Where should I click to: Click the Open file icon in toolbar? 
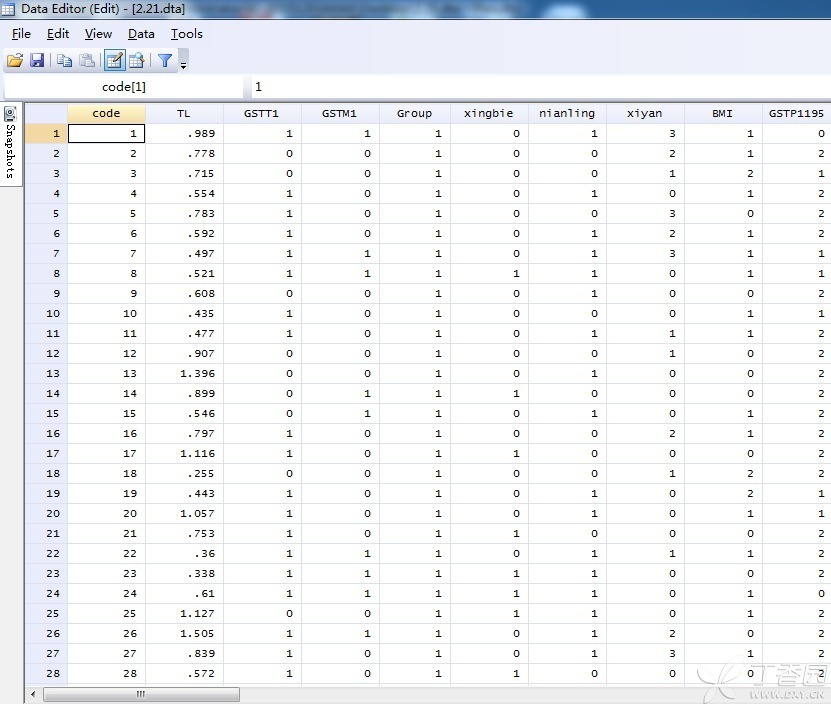(15, 60)
